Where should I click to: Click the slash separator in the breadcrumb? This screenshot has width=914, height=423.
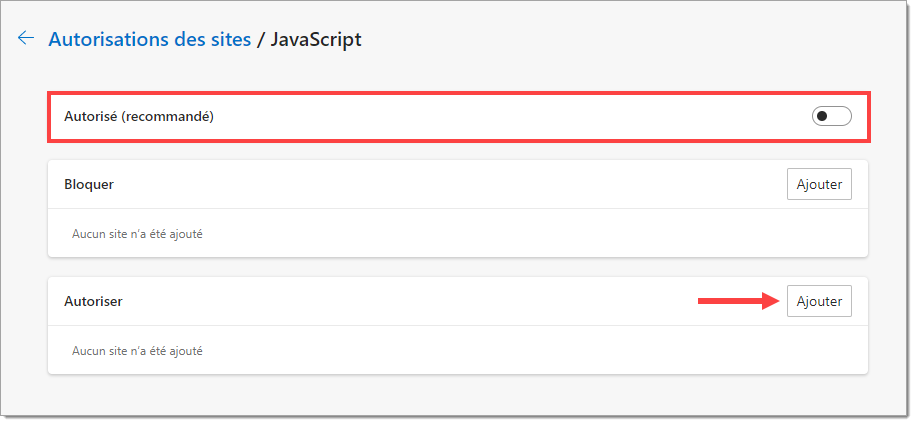[x=261, y=40]
